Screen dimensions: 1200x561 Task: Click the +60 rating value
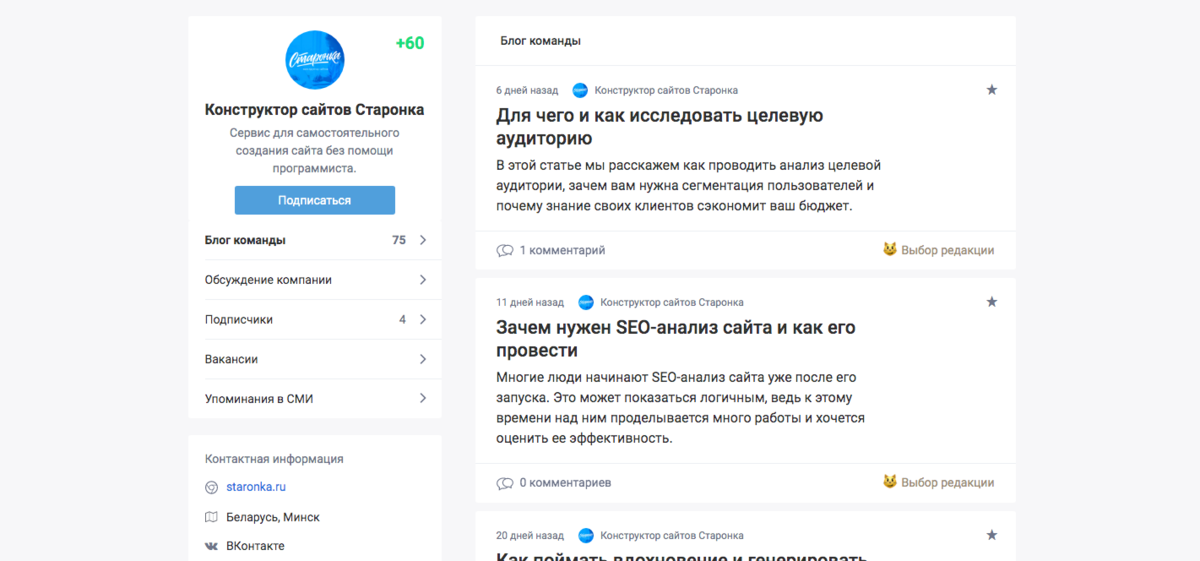click(x=410, y=43)
